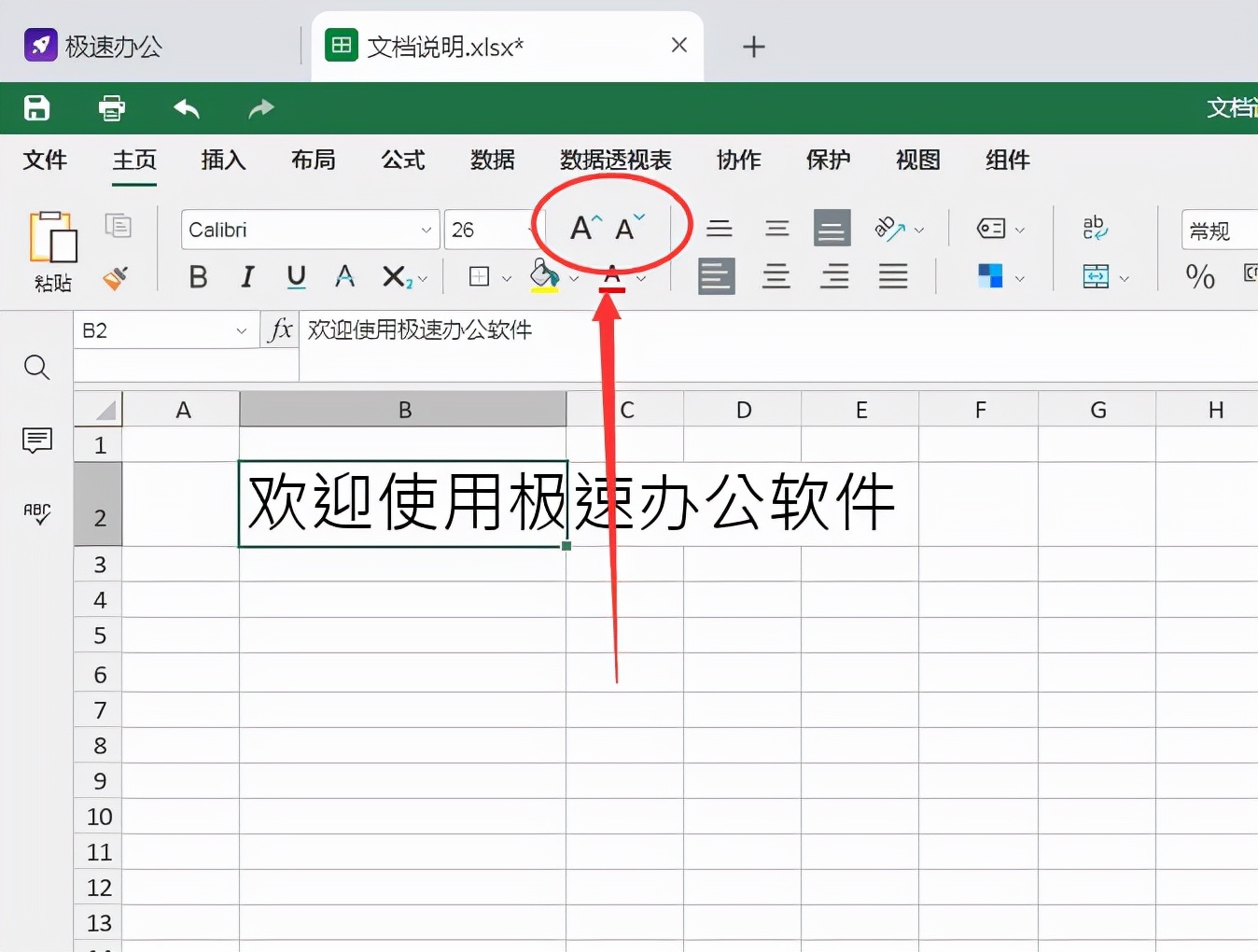Viewport: 1258px width, 952px height.
Task: Expand the border style dropdown
Action: tap(507, 276)
